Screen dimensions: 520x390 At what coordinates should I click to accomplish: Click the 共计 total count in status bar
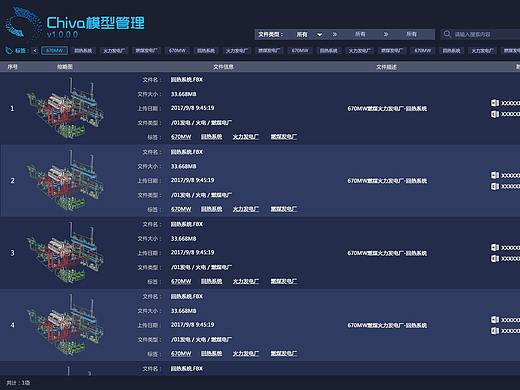pyautogui.click(x=18, y=383)
